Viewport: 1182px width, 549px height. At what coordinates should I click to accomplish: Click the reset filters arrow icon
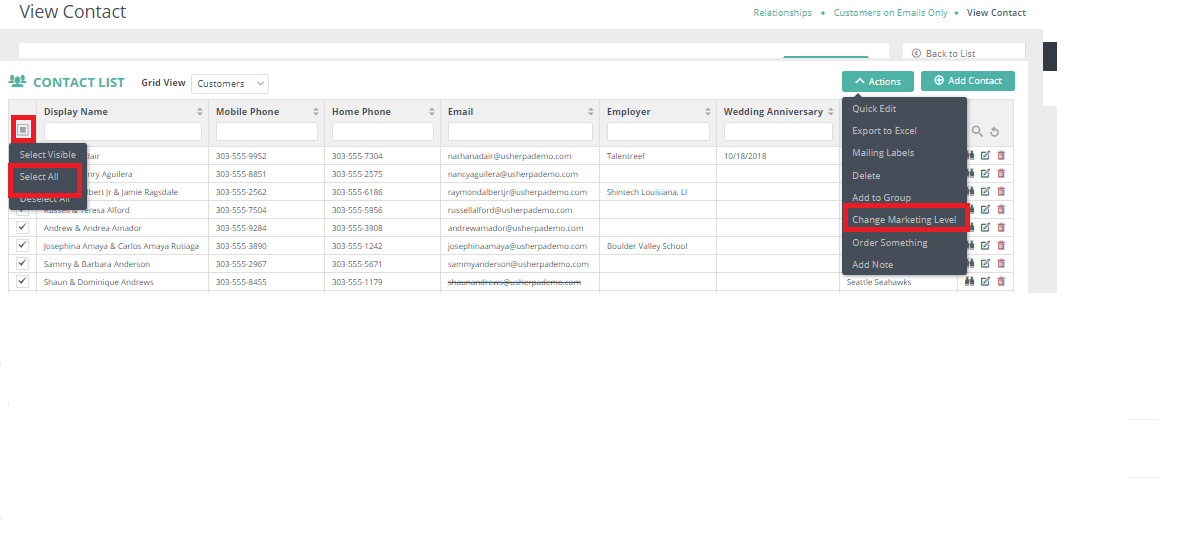click(x=994, y=132)
